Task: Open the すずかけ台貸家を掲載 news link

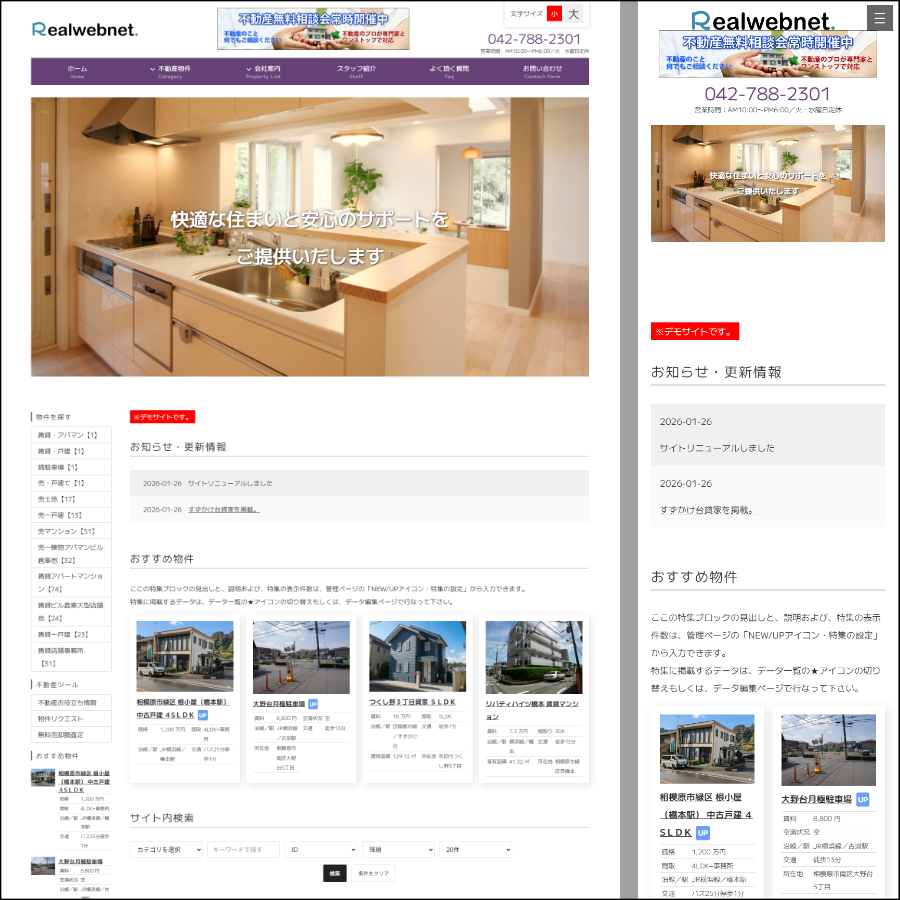Action: click(x=223, y=509)
